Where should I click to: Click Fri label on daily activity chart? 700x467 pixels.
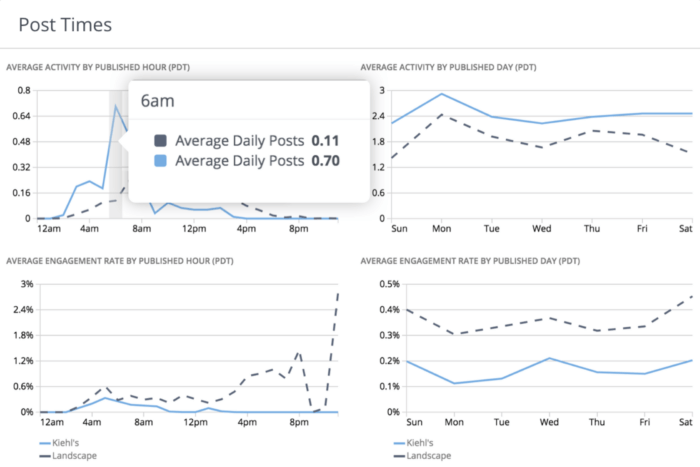tap(642, 229)
